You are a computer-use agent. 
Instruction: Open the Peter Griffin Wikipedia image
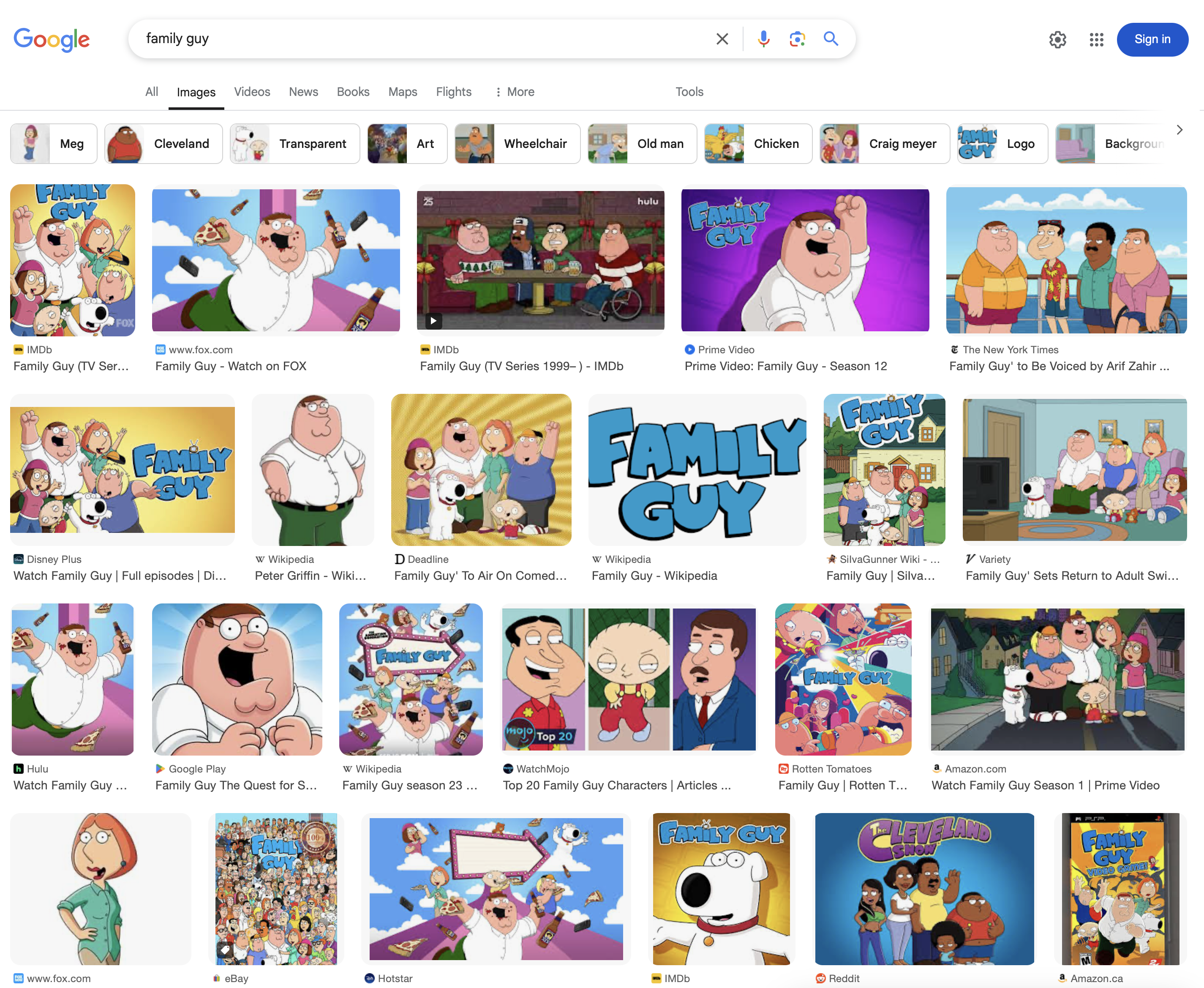click(312, 469)
